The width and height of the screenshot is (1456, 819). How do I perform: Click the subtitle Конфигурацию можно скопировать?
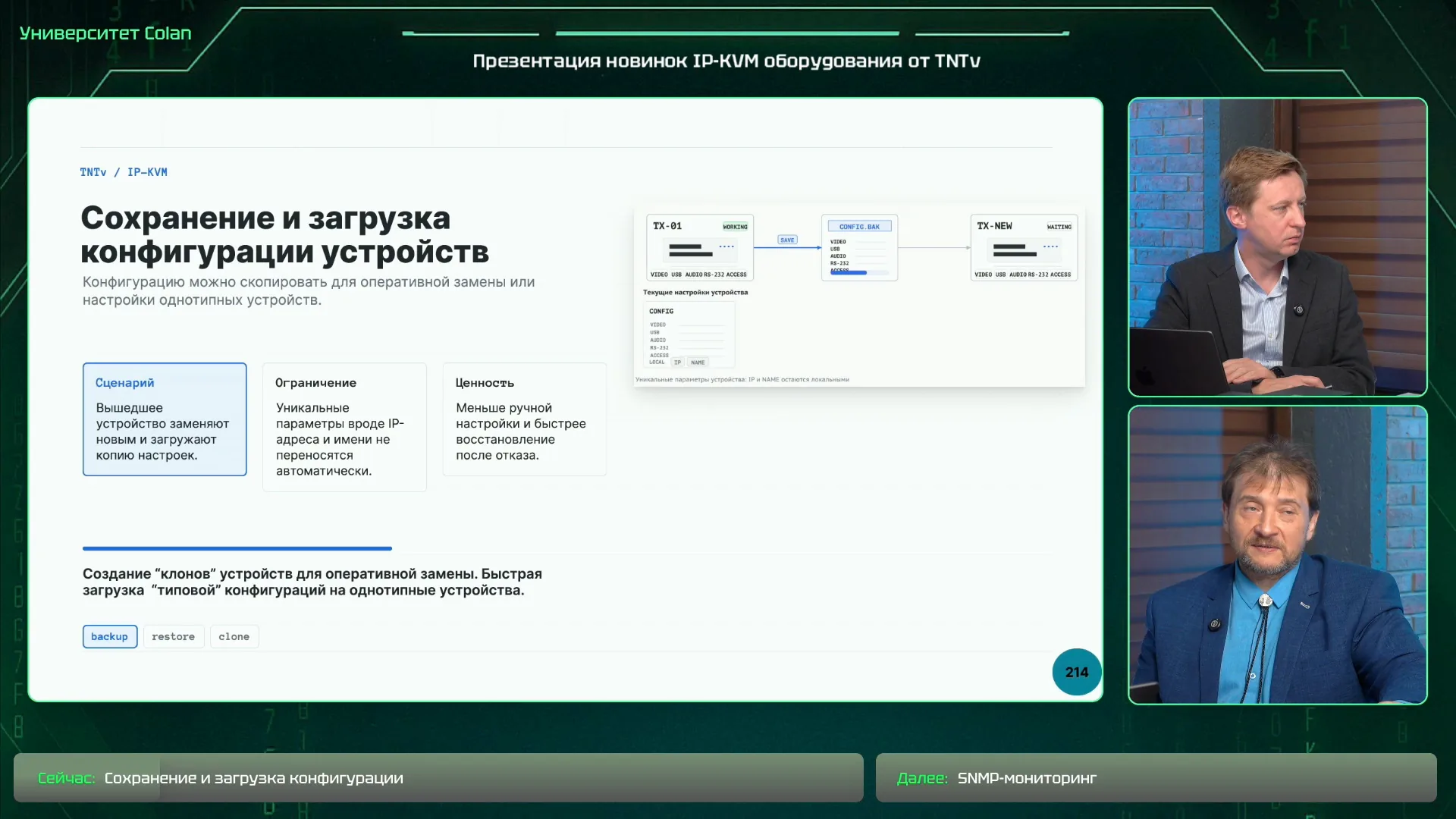pyautogui.click(x=309, y=290)
